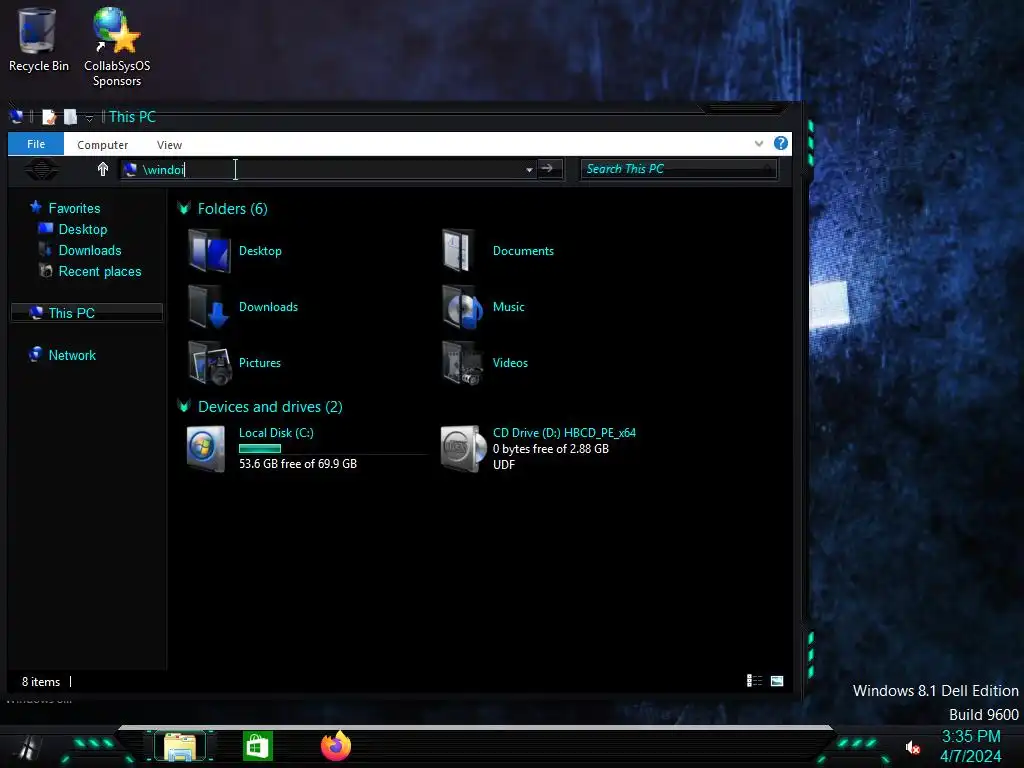Click the Search This PC field
This screenshot has height=768, width=1024.
click(679, 169)
